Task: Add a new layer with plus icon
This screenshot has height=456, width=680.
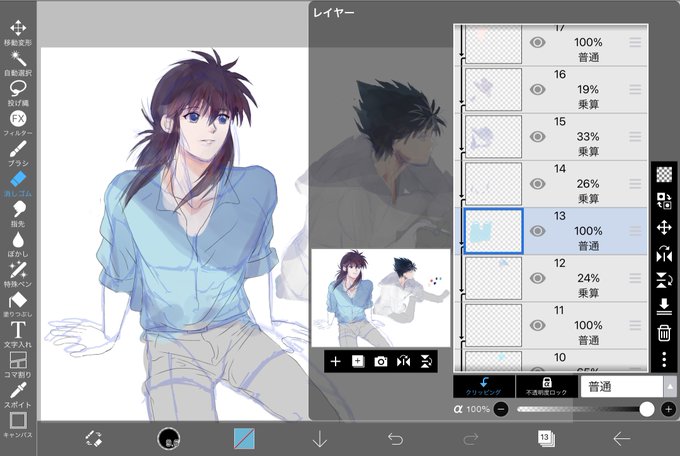Action: point(335,361)
